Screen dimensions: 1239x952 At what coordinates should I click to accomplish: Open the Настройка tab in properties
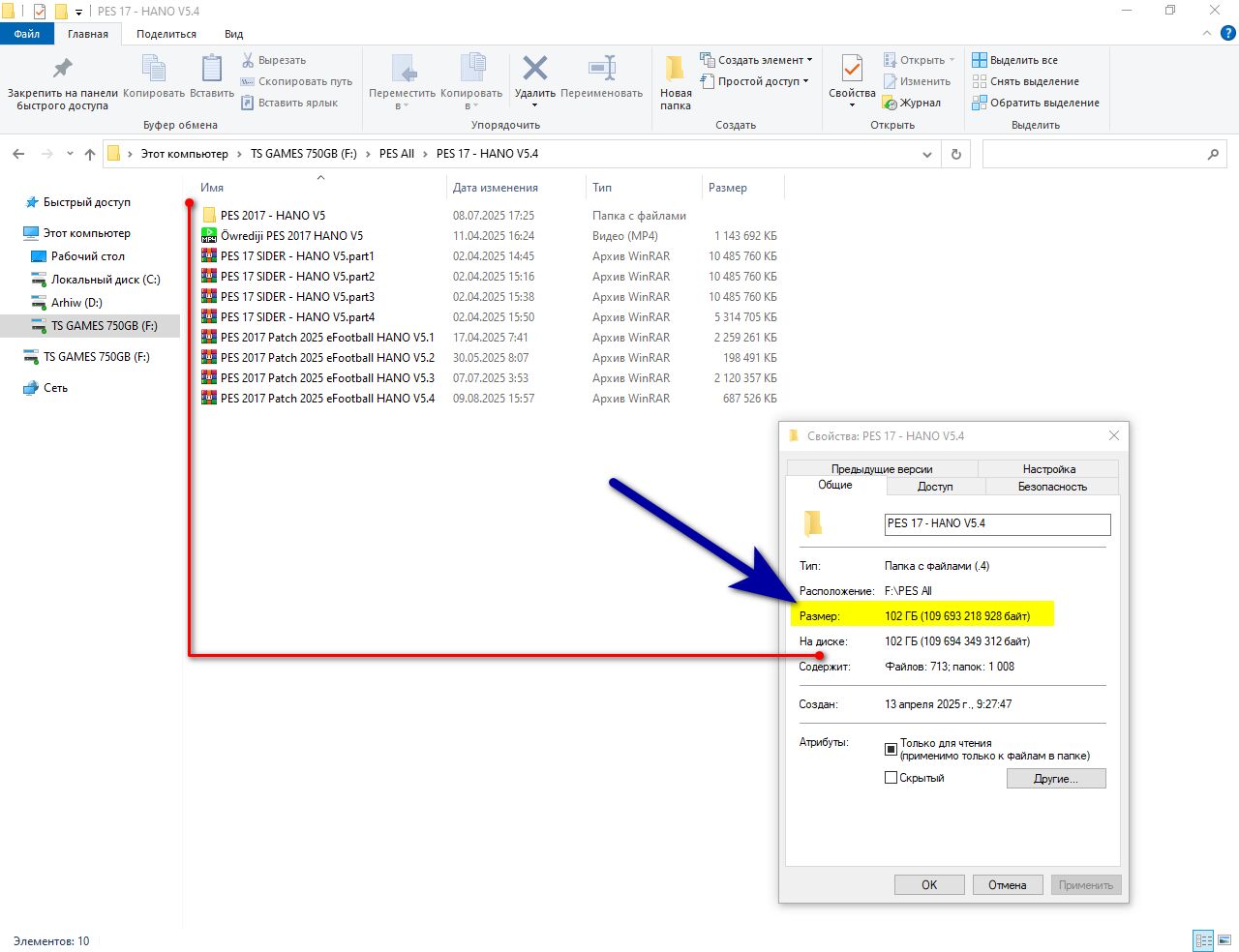[x=1049, y=469]
